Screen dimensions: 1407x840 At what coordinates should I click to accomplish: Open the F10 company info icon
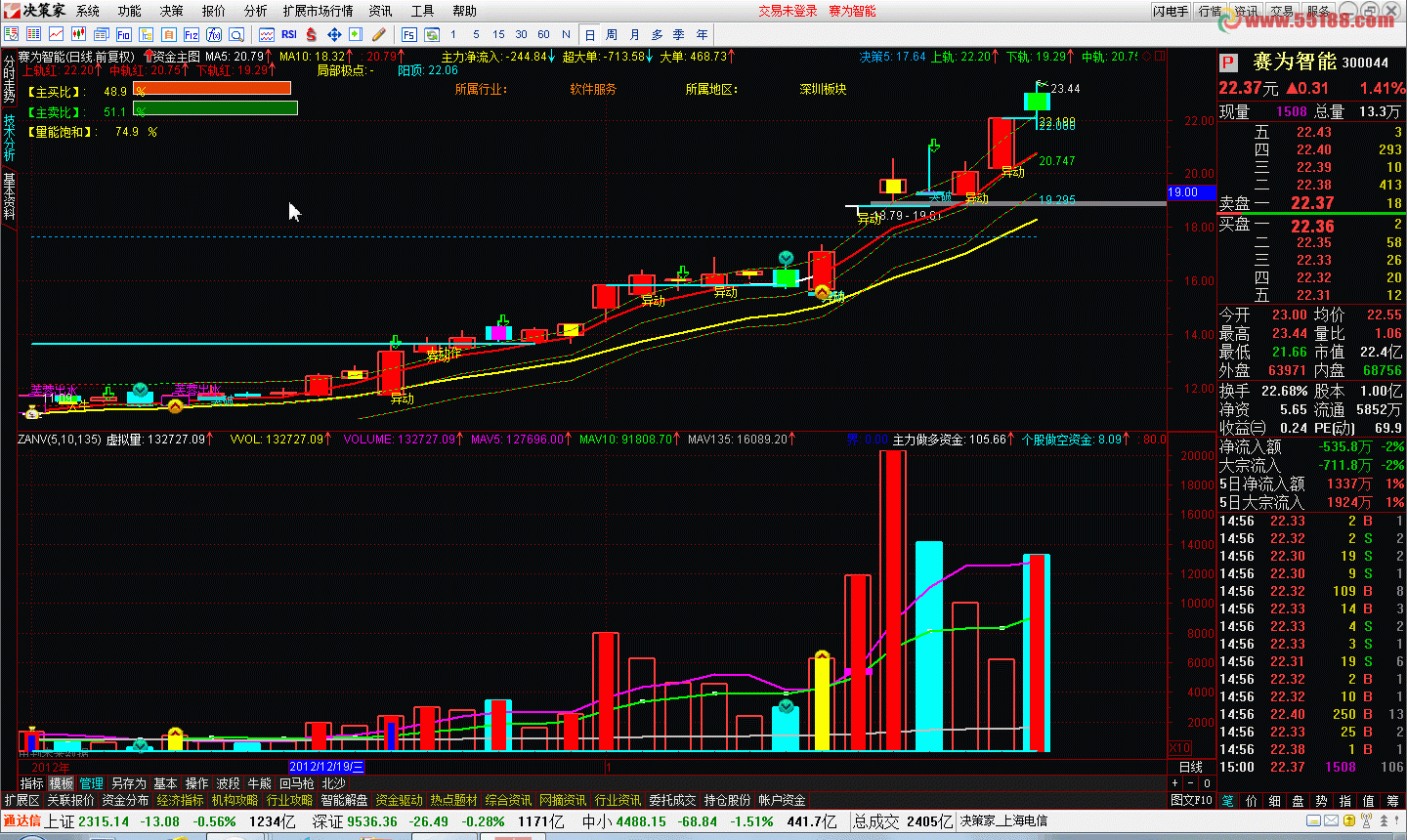coord(123,34)
